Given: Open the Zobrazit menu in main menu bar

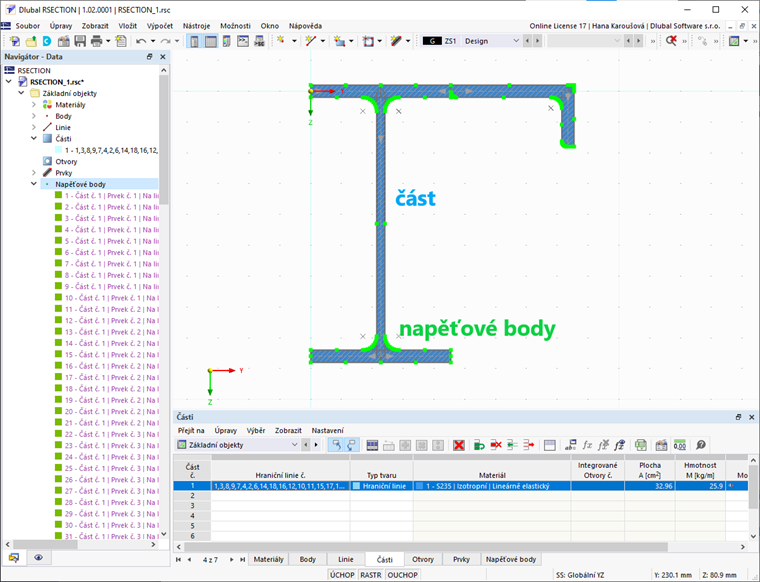Looking at the screenshot, I should click(x=95, y=26).
